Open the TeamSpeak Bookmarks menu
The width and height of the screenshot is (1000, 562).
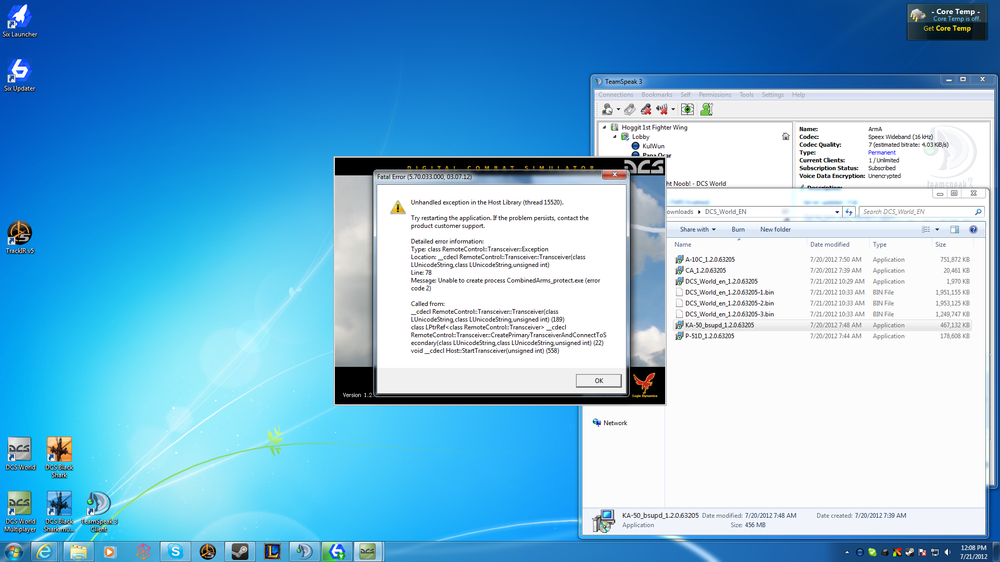pyautogui.click(x=657, y=95)
